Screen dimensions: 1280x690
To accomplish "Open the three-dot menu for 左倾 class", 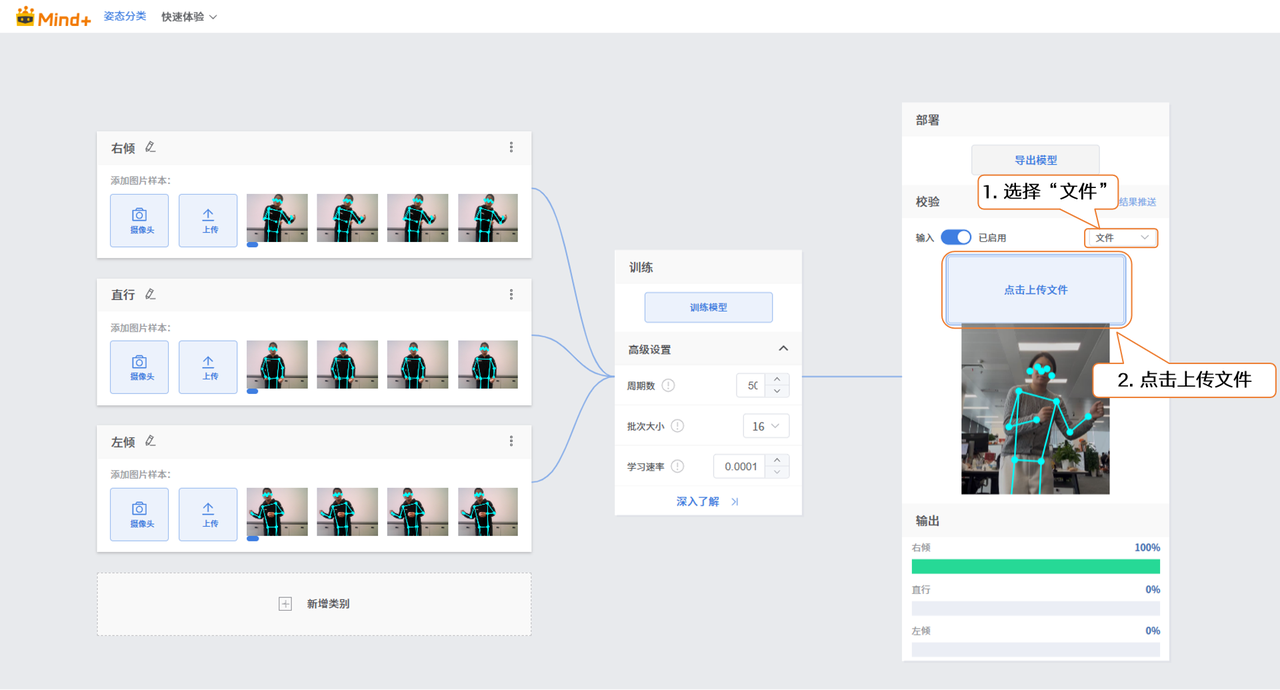I will [x=511, y=441].
